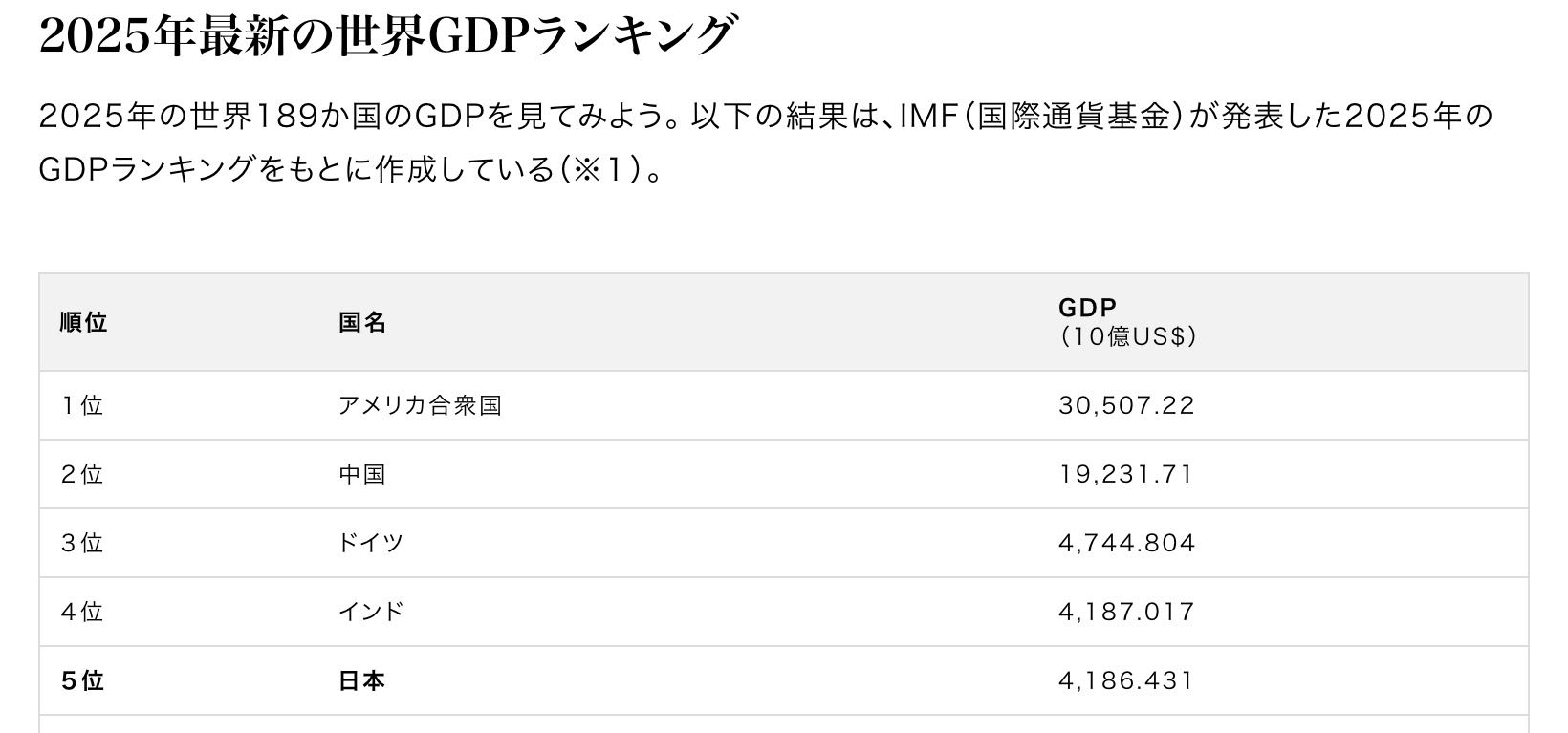The width and height of the screenshot is (1568, 733).
Task: Click the 2025年最新の世界GDPランキング heading
Action: (x=387, y=36)
